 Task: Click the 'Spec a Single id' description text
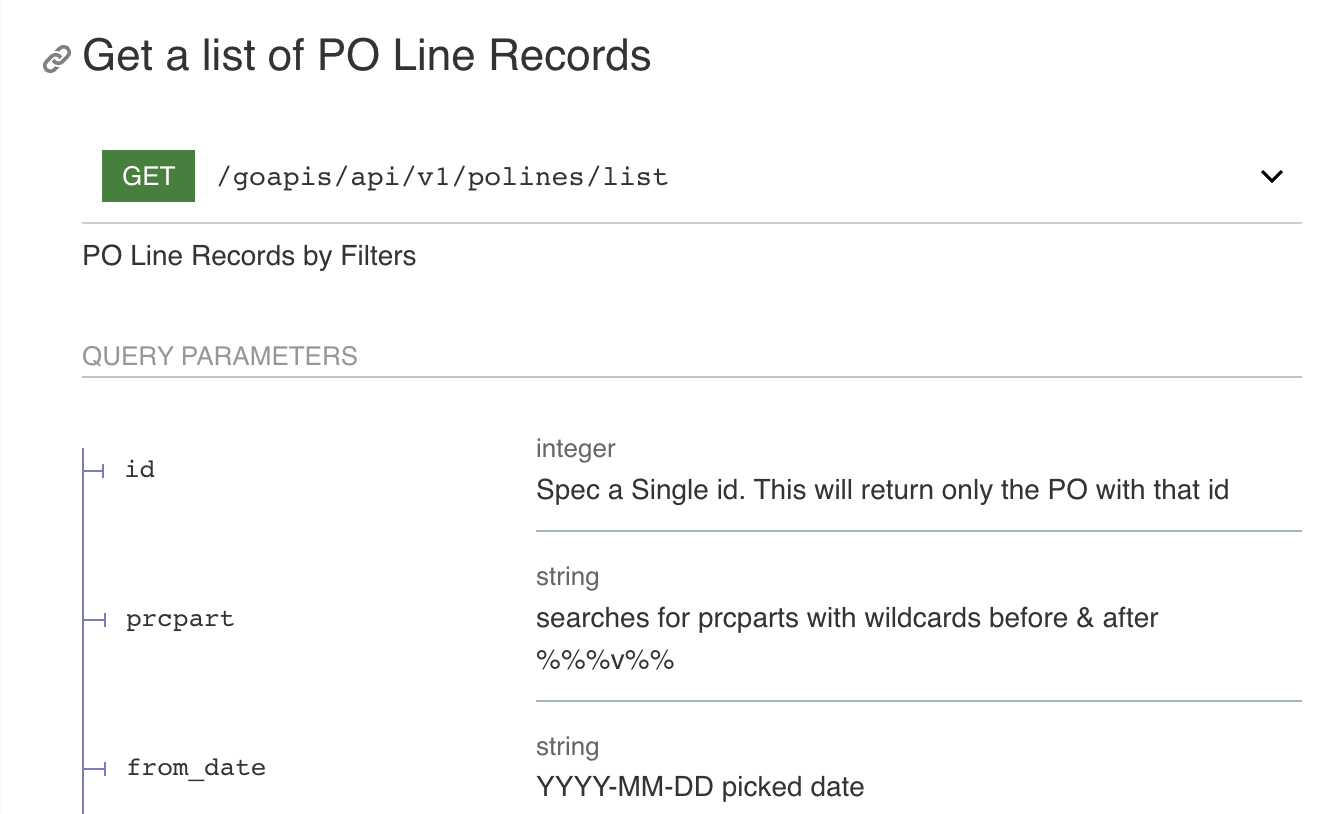(x=882, y=490)
